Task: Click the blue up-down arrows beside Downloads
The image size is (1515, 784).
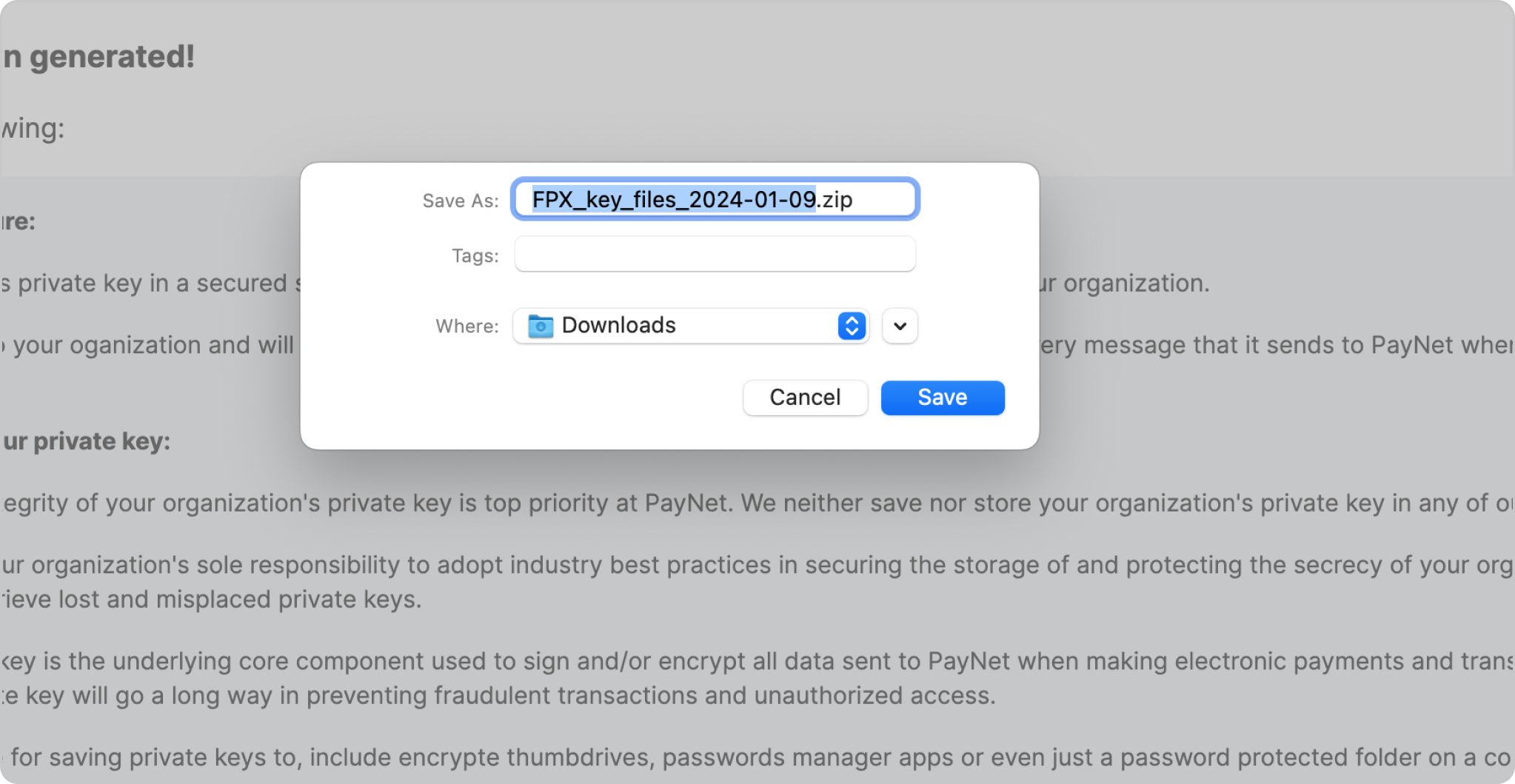Action: 852,326
